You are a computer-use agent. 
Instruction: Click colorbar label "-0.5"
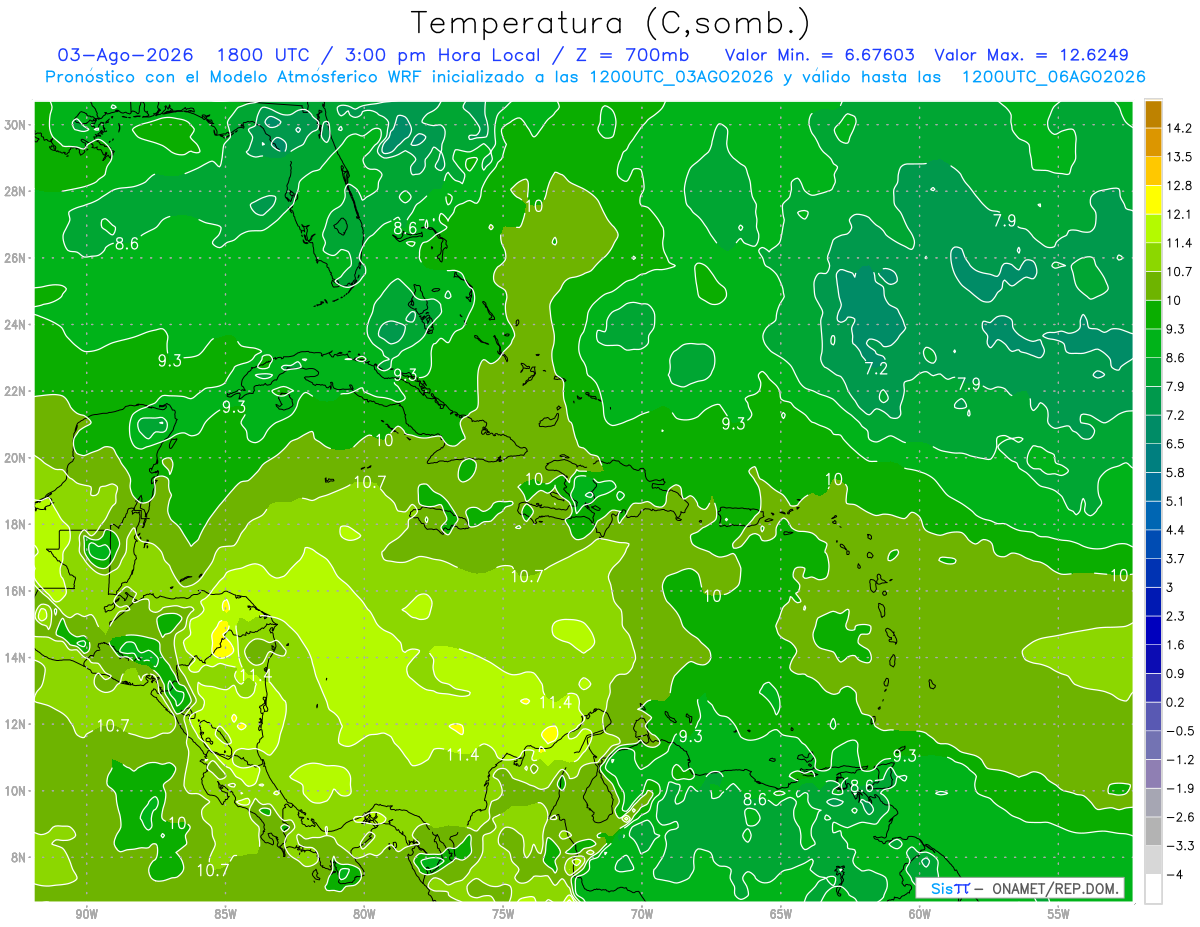coord(1179,731)
